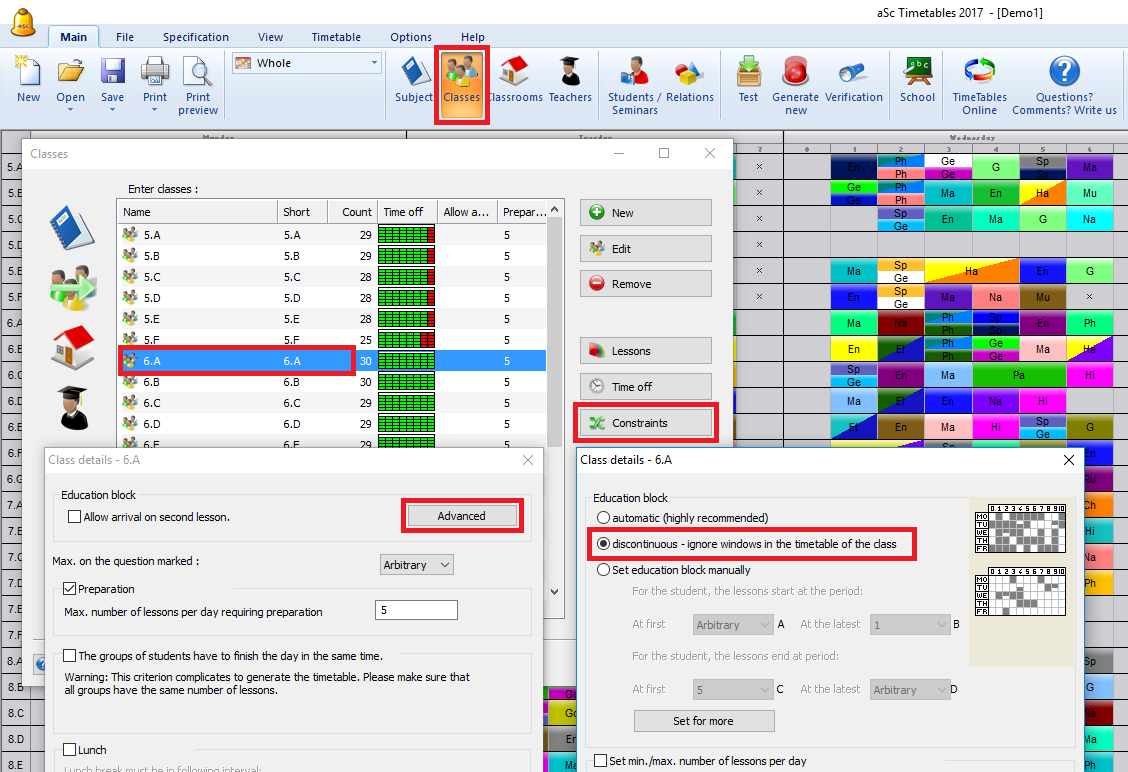Open the Arbitrary max marked dropdown
This screenshot has height=772, width=1128.
417,565
